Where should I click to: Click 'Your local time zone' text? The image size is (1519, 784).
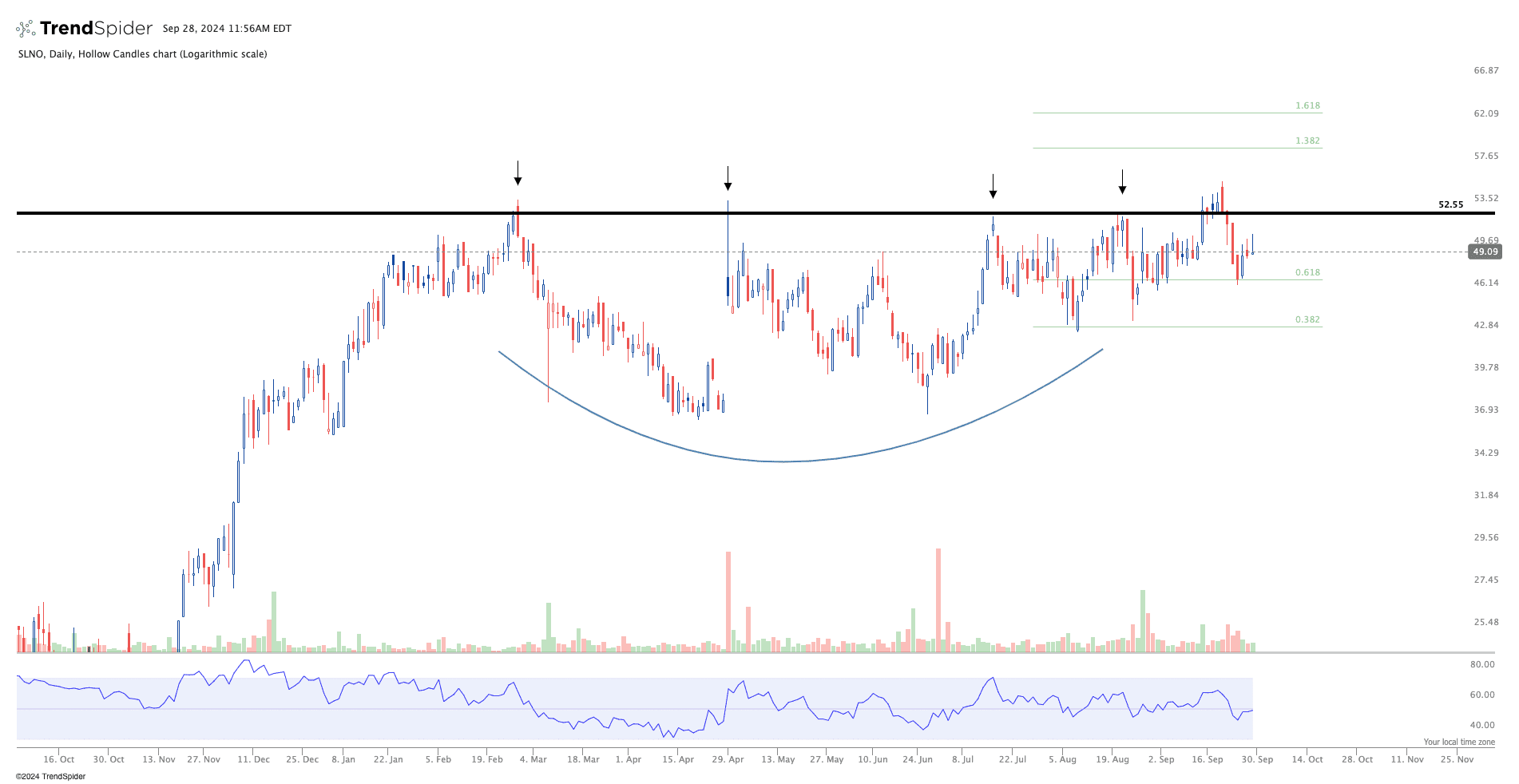pyautogui.click(x=1458, y=742)
